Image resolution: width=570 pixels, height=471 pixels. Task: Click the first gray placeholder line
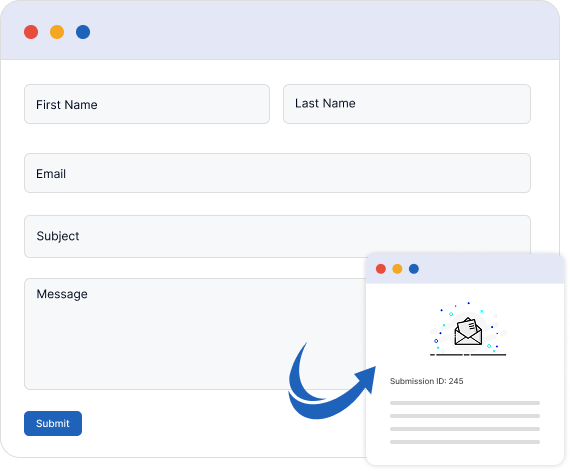click(465, 403)
